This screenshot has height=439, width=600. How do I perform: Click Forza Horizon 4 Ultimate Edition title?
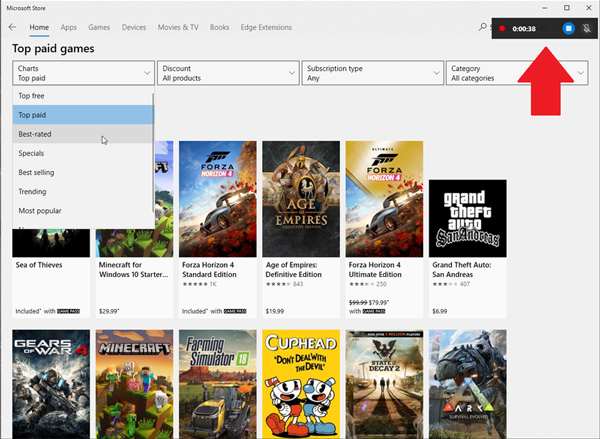(x=375, y=269)
